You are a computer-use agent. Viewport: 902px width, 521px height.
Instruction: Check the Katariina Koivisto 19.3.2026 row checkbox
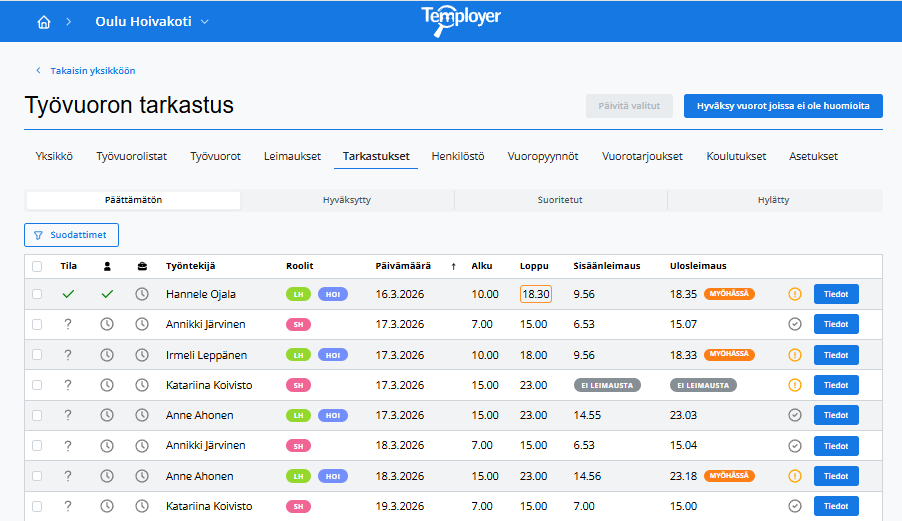click(x=37, y=507)
